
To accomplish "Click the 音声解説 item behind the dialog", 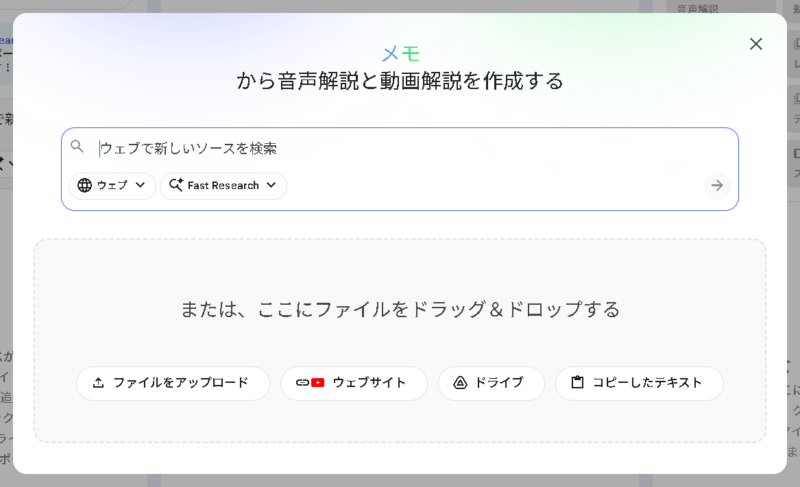I will (x=698, y=8).
